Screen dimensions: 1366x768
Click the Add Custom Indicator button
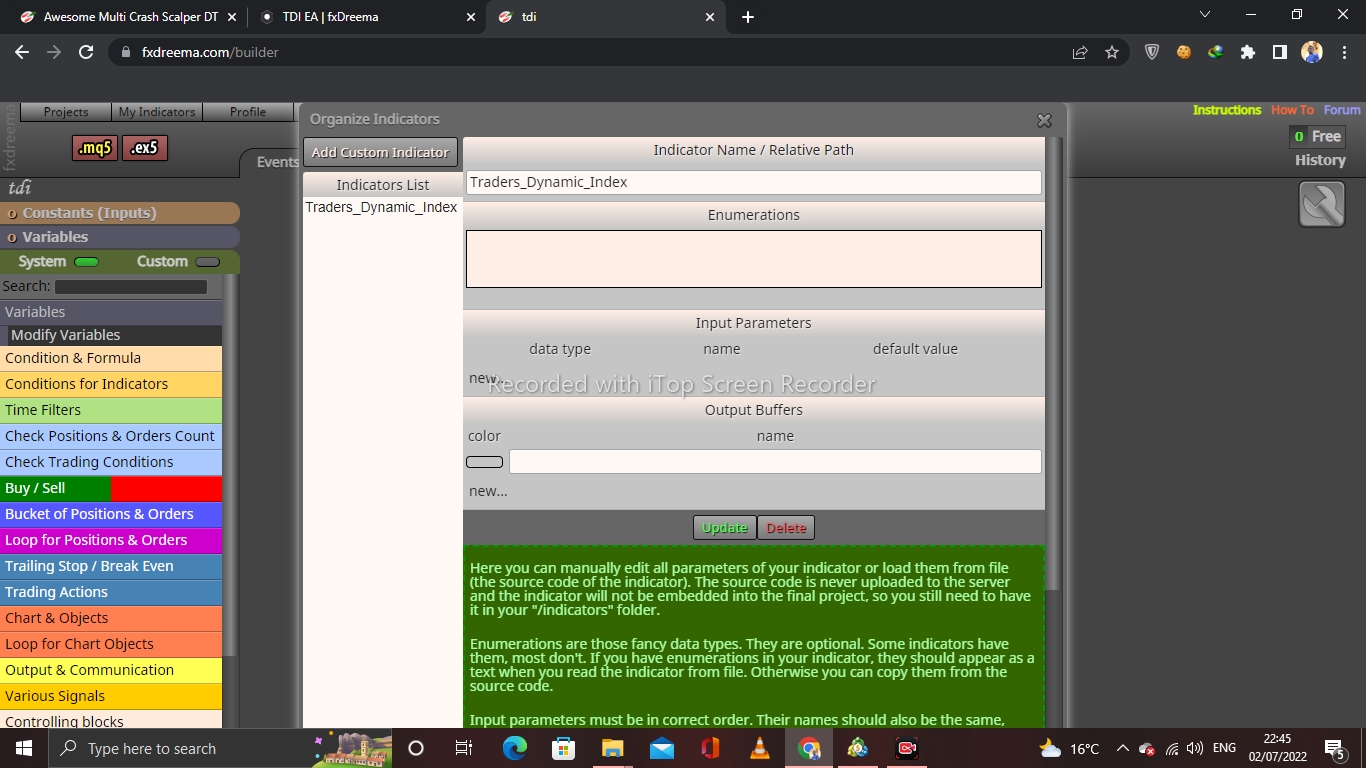coord(380,152)
